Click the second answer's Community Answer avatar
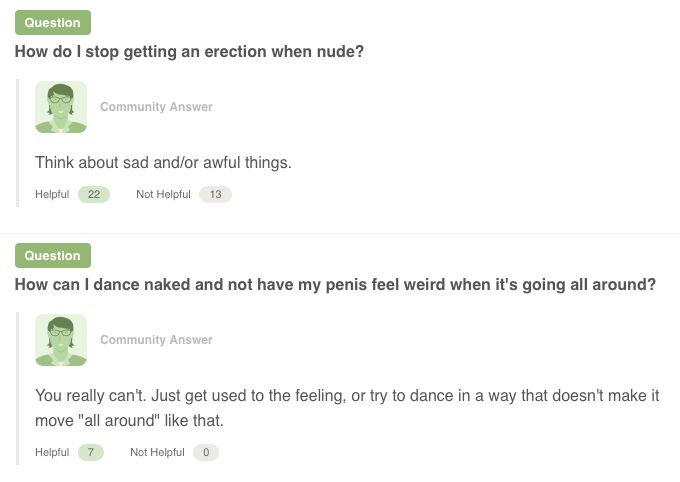 pos(61,340)
